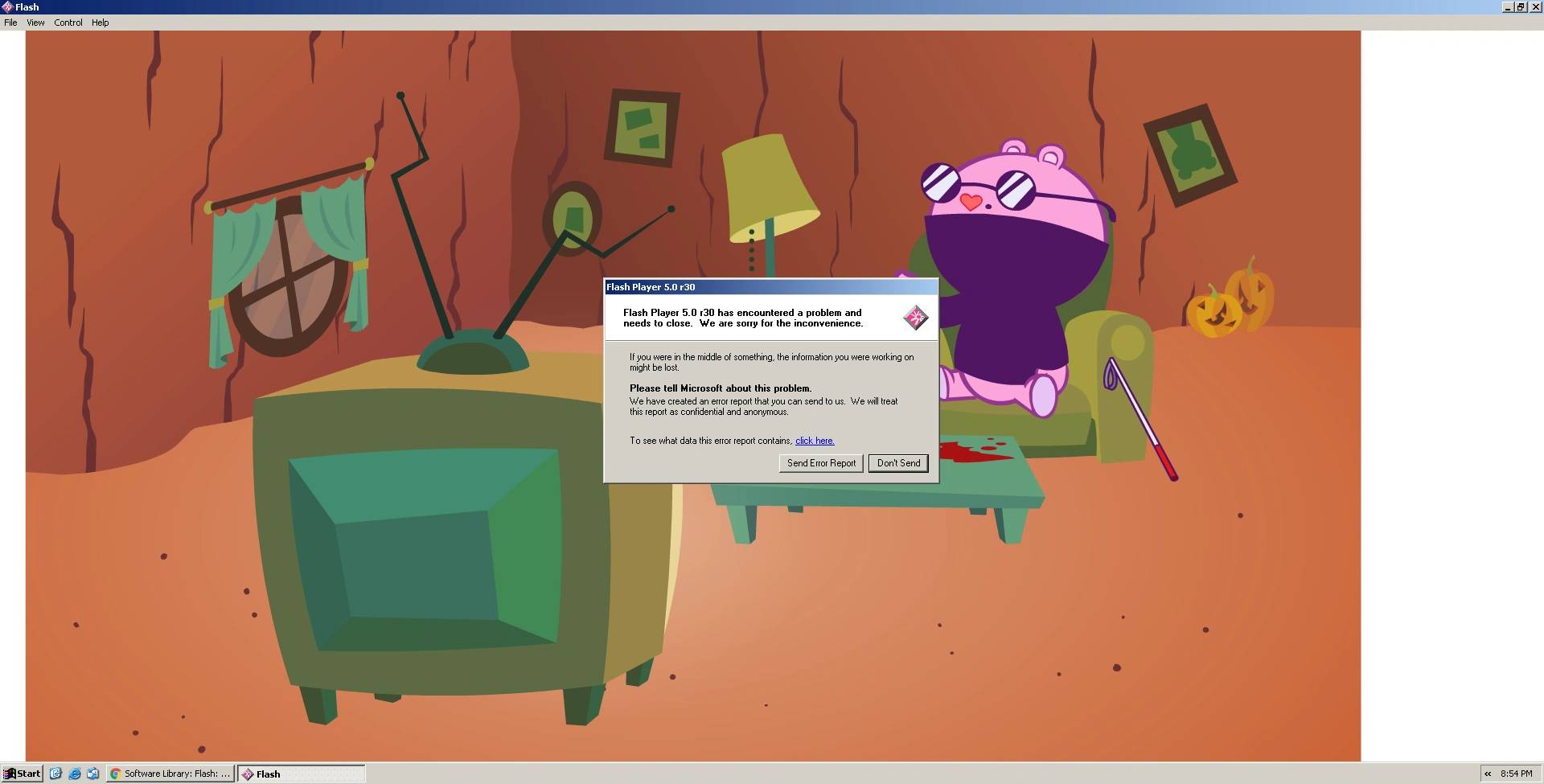This screenshot has height=784, width=1544.
Task: Minimize the Flash window
Action: coord(1507,7)
